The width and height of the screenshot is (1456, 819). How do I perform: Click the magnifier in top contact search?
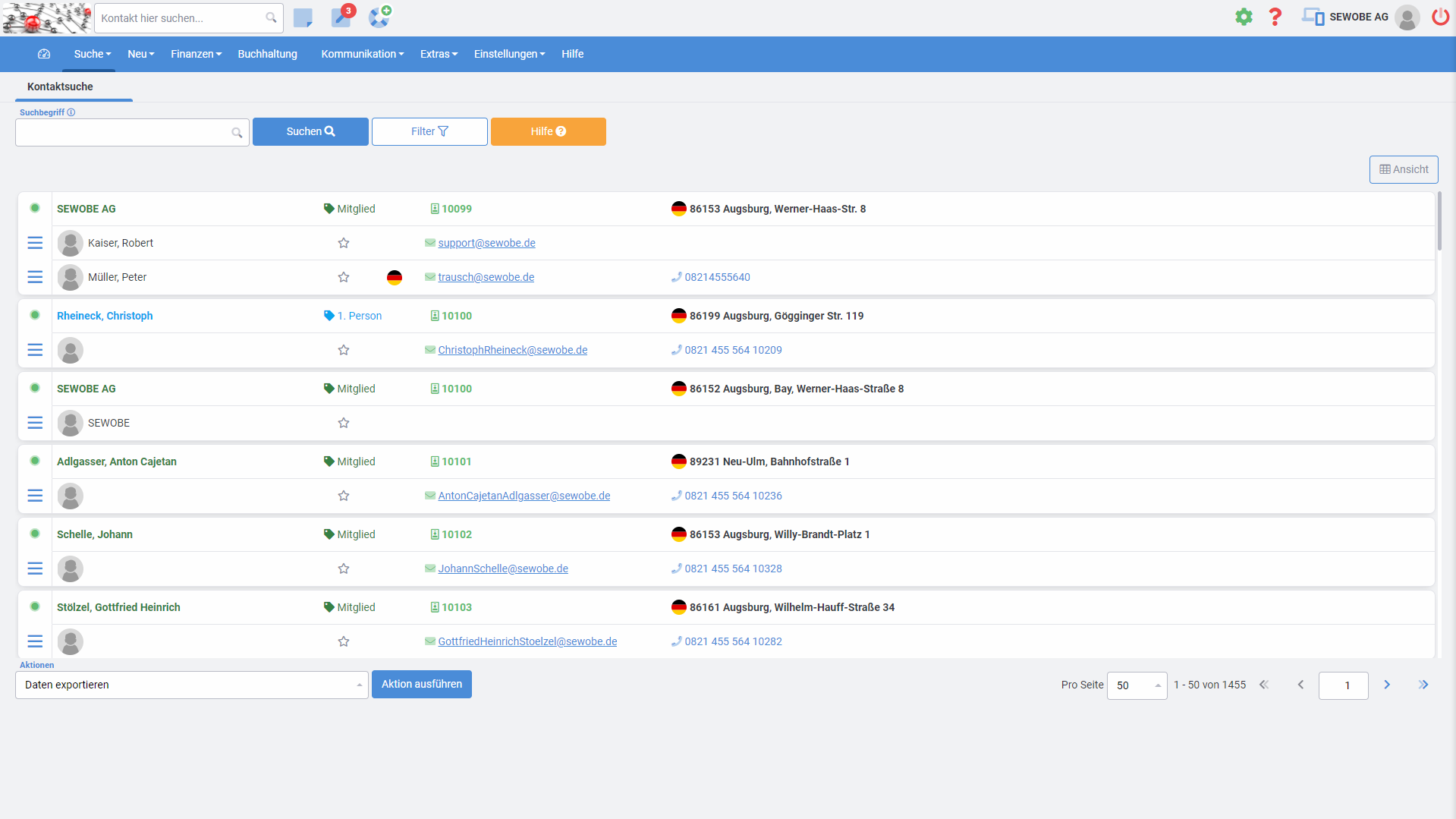[271, 17]
